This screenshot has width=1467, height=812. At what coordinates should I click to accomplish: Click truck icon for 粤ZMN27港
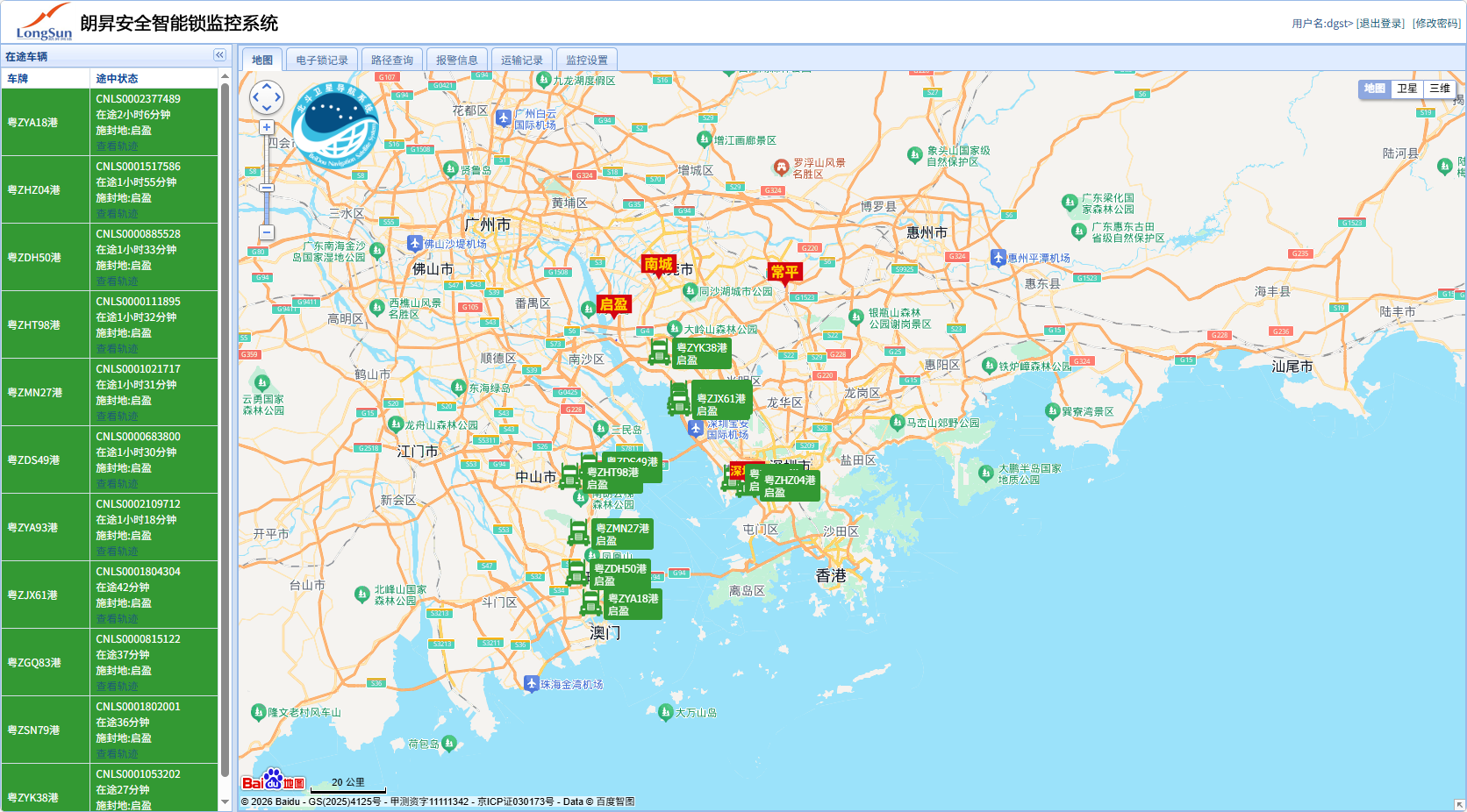578,533
